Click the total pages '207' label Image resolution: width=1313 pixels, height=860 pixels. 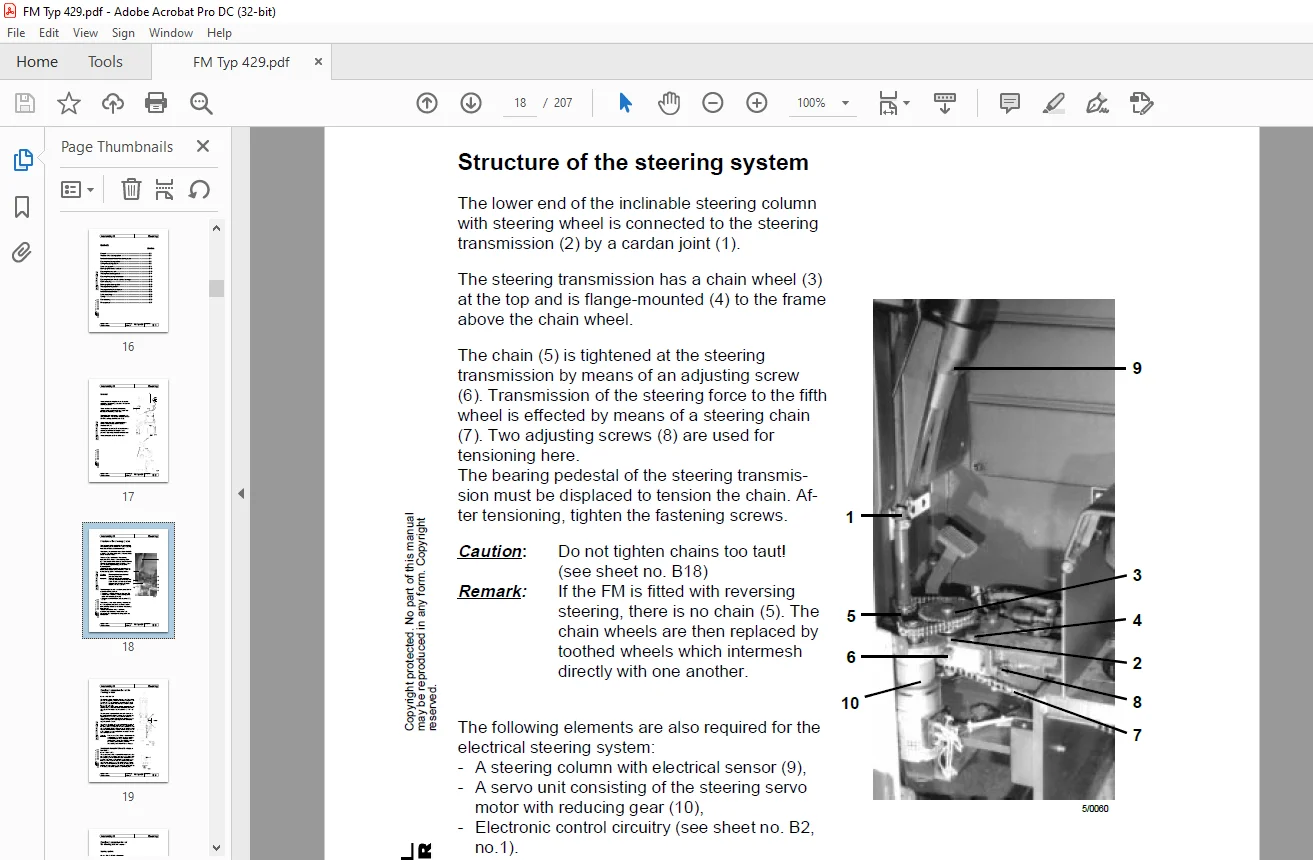(x=563, y=103)
